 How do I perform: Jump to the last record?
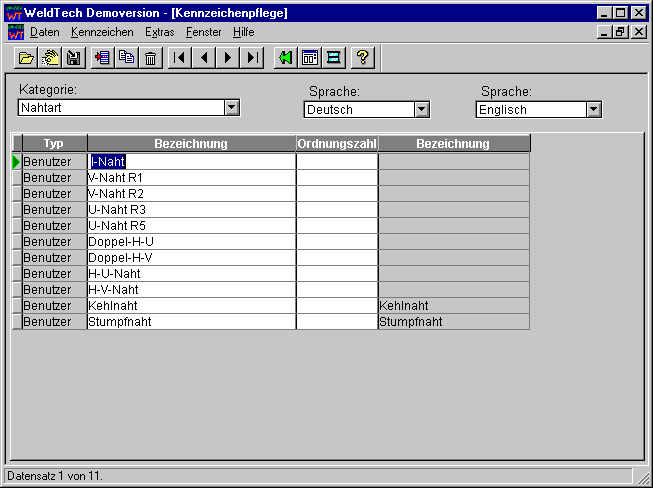click(x=253, y=58)
